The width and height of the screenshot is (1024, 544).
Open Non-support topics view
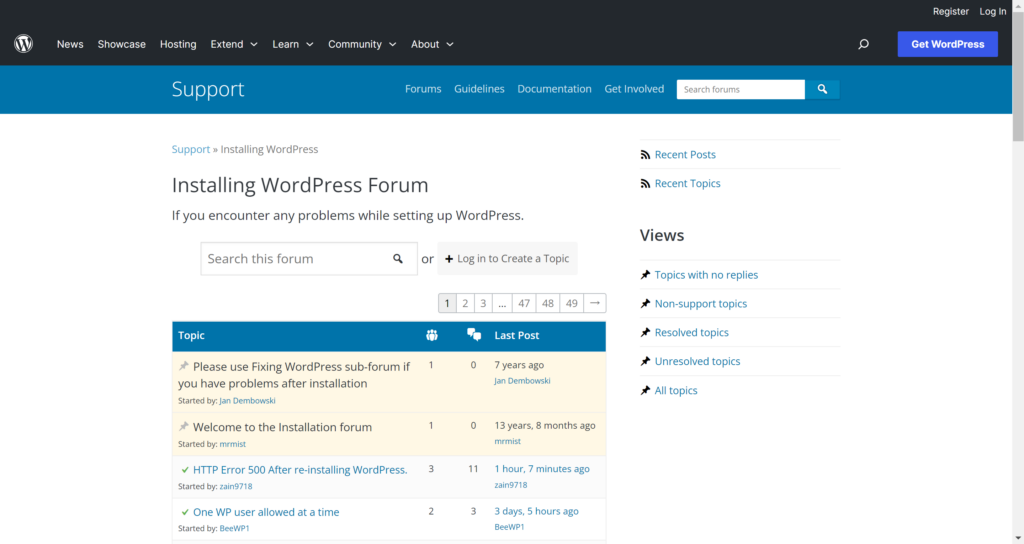pyautogui.click(x=701, y=304)
